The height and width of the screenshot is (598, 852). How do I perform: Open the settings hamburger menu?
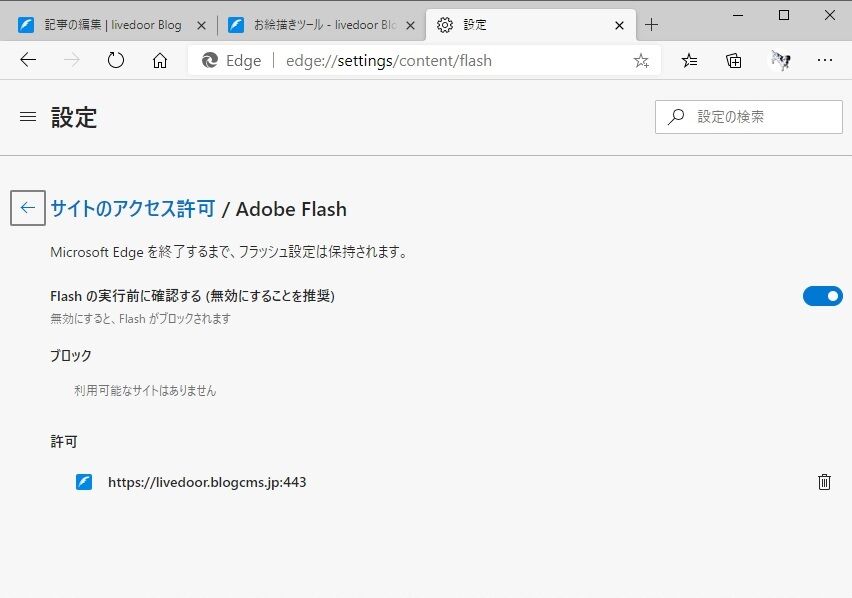coord(28,117)
